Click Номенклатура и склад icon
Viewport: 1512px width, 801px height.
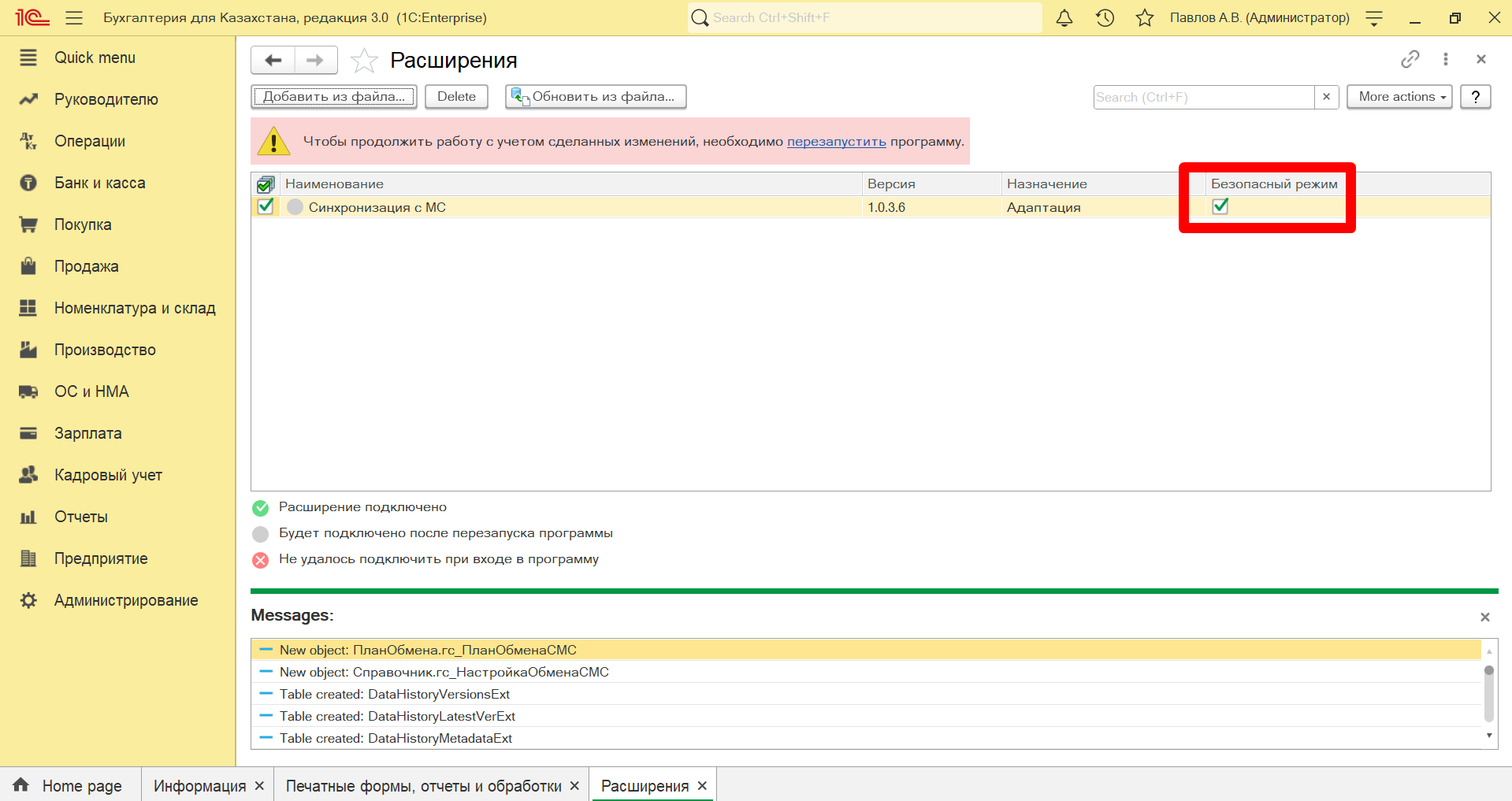point(28,308)
